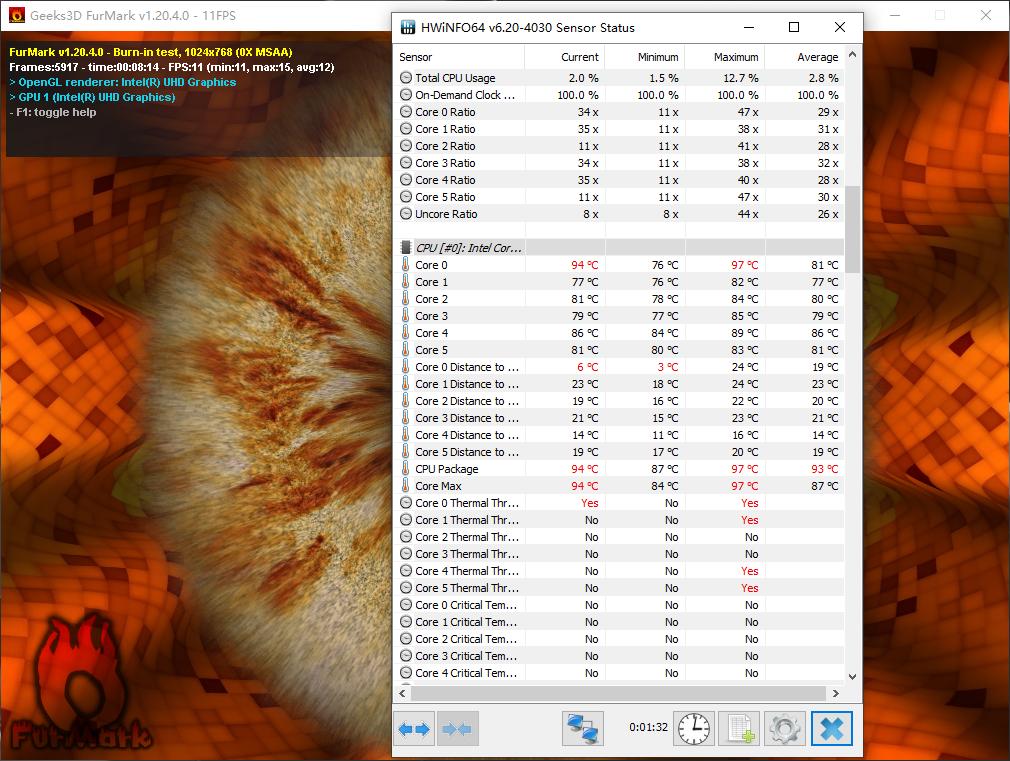Select the Core 1 temperature row label
Image resolution: width=1010 pixels, height=761 pixels.
coord(431,282)
